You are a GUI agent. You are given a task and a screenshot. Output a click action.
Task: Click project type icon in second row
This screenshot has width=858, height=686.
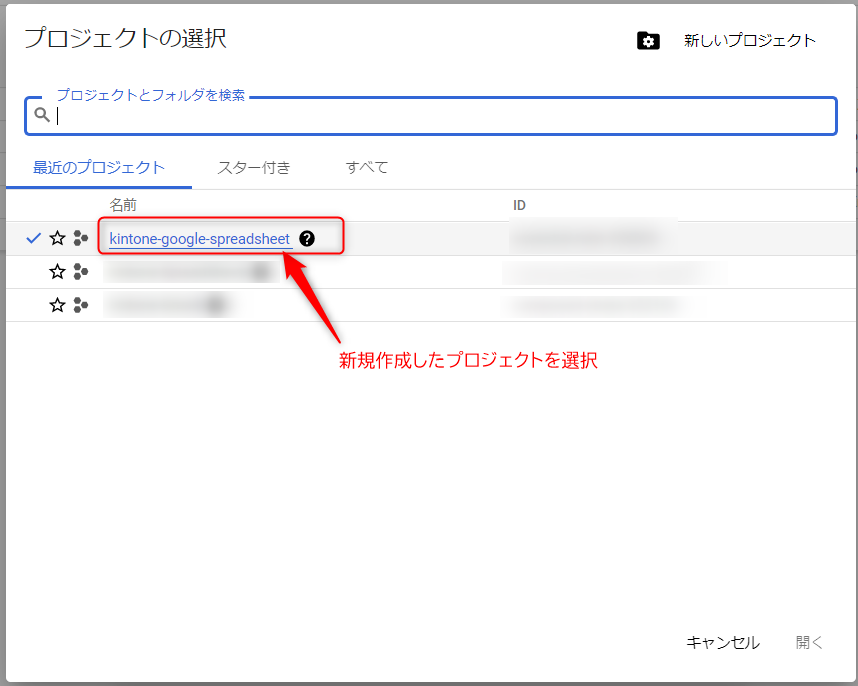click(x=81, y=272)
